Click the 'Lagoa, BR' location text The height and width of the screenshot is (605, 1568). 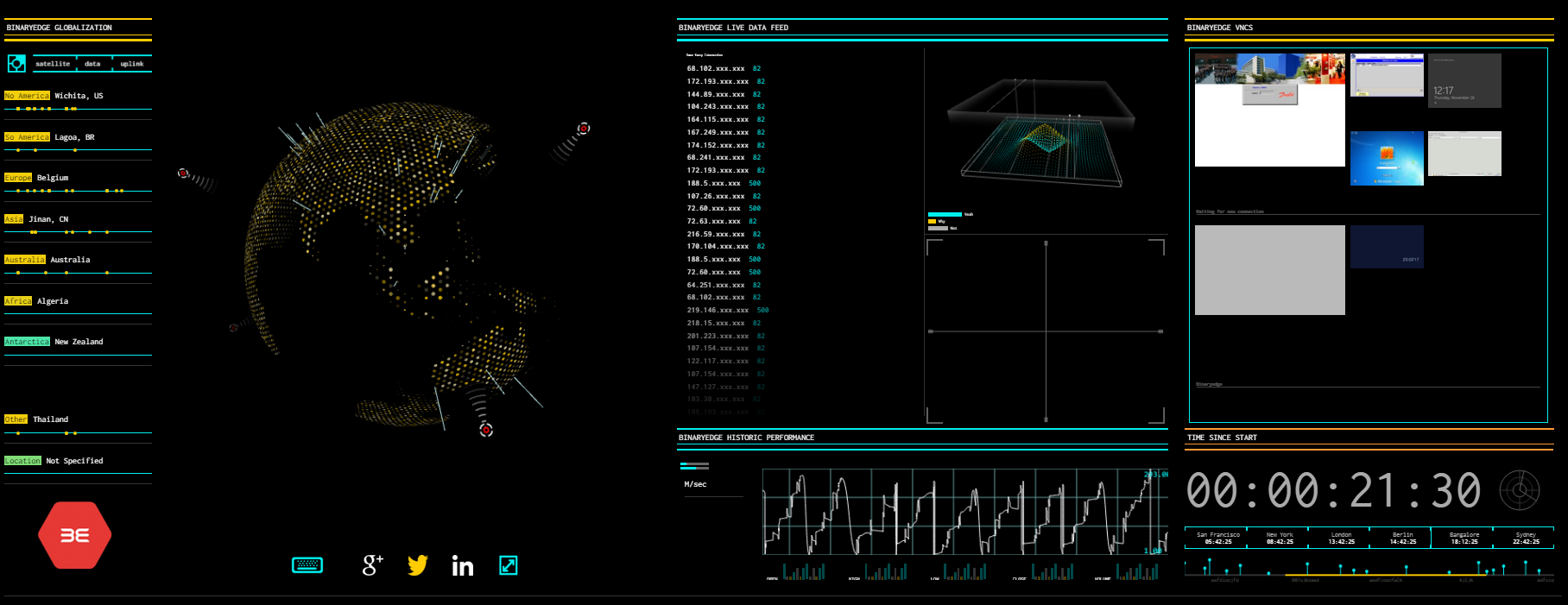click(x=75, y=137)
